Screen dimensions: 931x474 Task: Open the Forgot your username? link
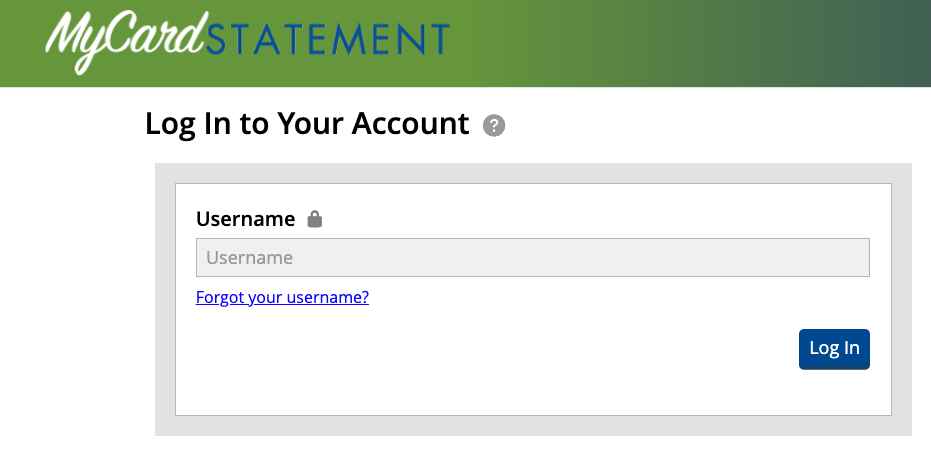pyautogui.click(x=282, y=297)
